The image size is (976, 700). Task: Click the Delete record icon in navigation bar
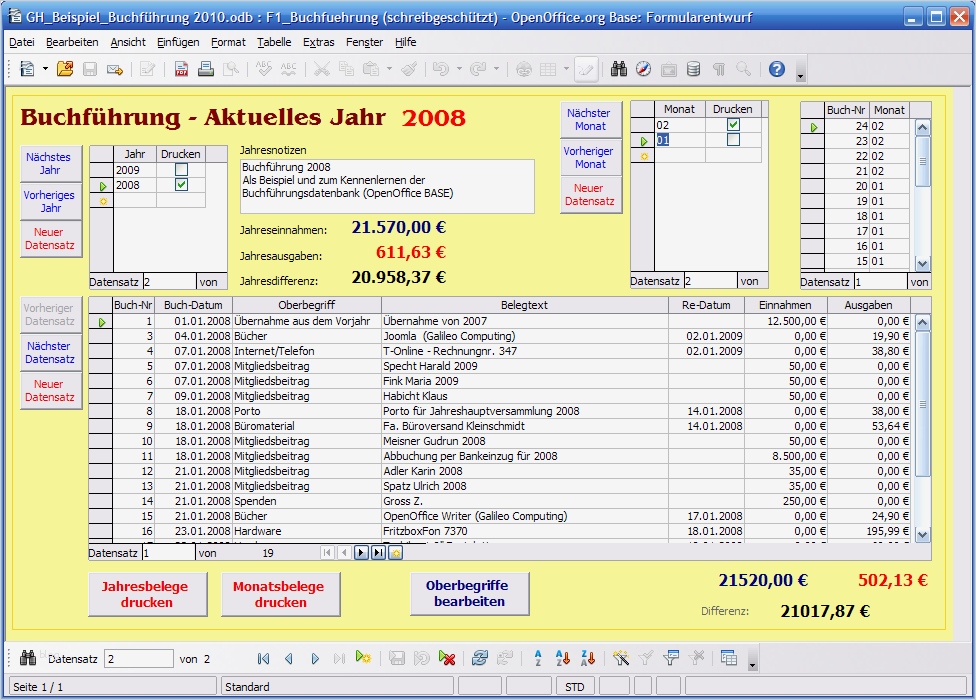coord(448,658)
